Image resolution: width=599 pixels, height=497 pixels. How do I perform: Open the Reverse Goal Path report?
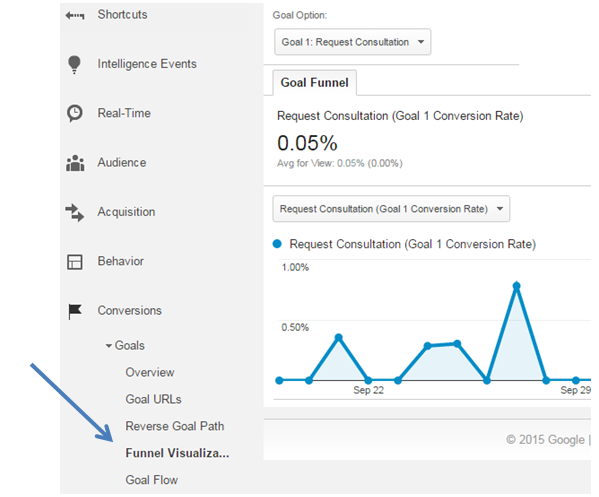[x=175, y=426]
